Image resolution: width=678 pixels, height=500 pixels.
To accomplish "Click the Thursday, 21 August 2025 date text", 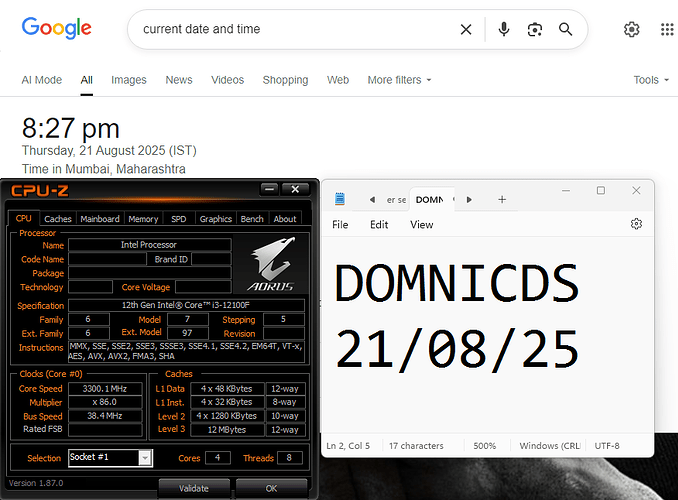I will pos(109,151).
